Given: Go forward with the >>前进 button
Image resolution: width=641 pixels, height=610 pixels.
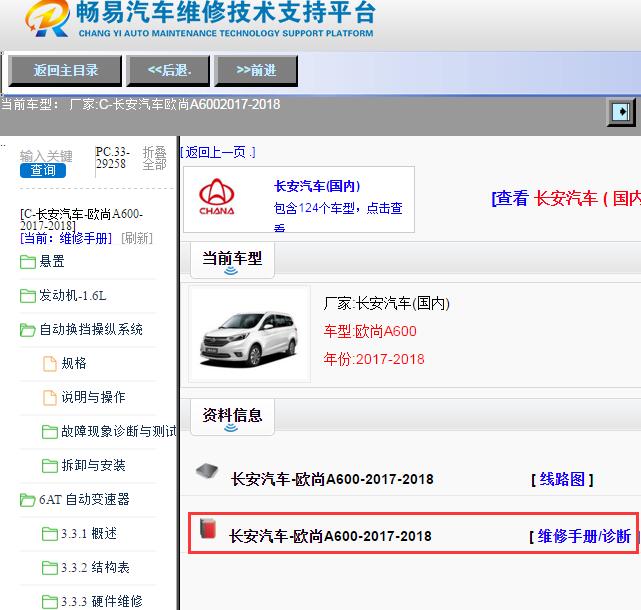Looking at the screenshot, I should [256, 71].
